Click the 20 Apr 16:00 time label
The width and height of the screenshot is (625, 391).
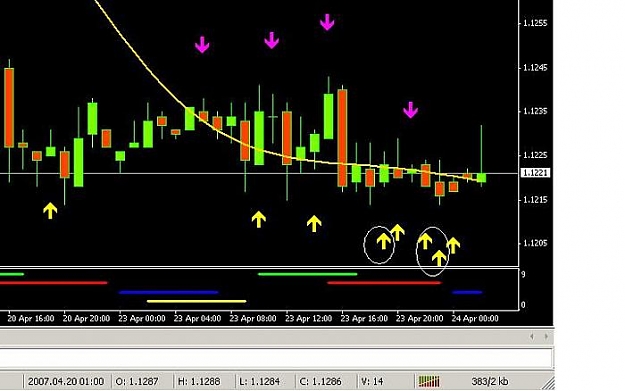click(x=31, y=318)
